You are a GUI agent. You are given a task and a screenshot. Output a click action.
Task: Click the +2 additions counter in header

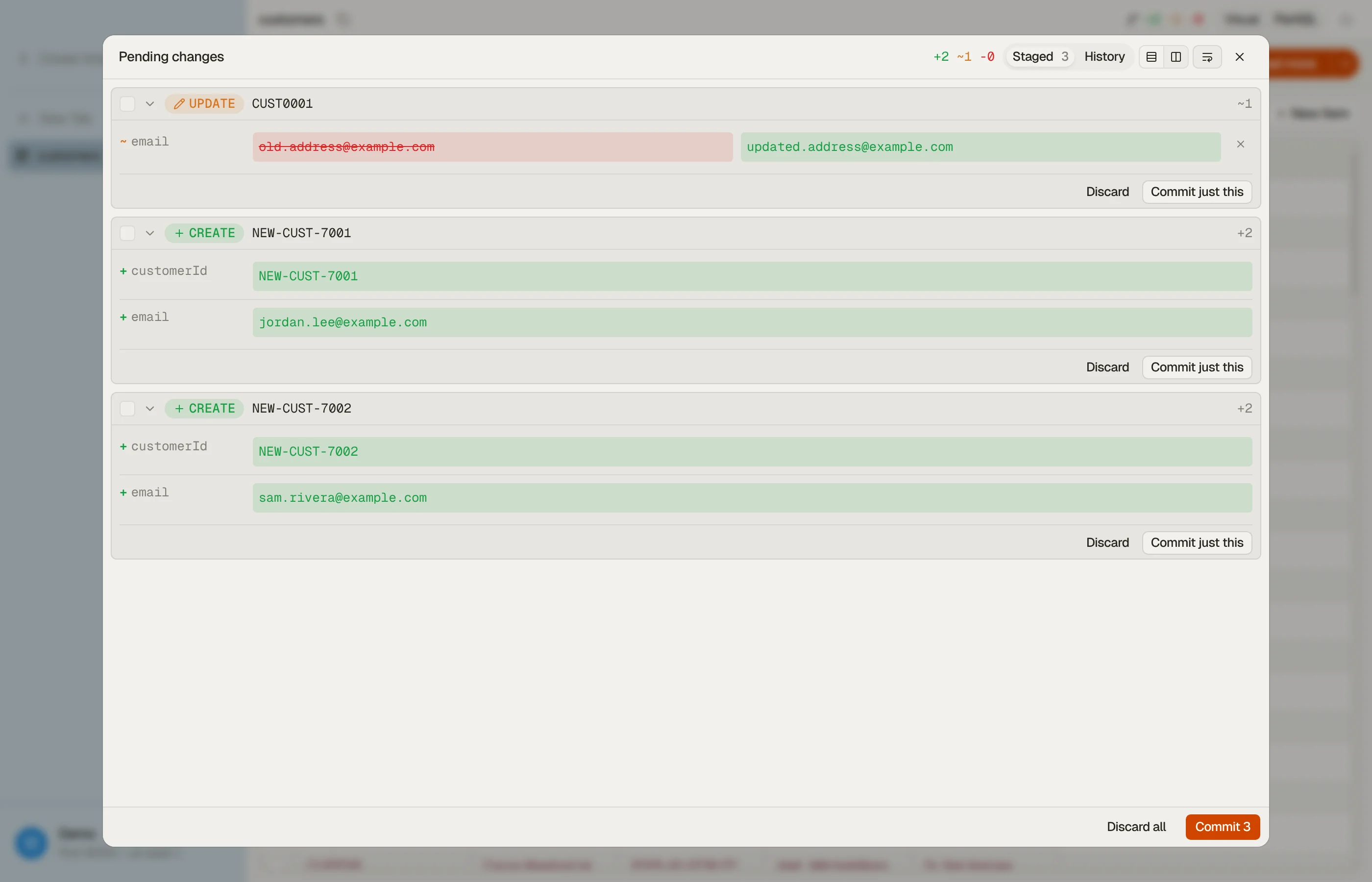click(941, 57)
